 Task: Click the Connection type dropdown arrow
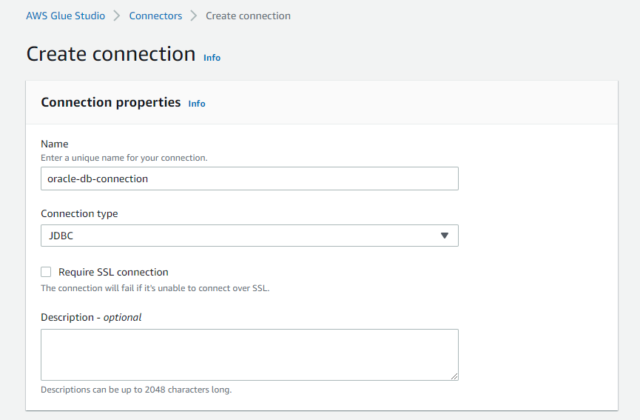coord(444,236)
